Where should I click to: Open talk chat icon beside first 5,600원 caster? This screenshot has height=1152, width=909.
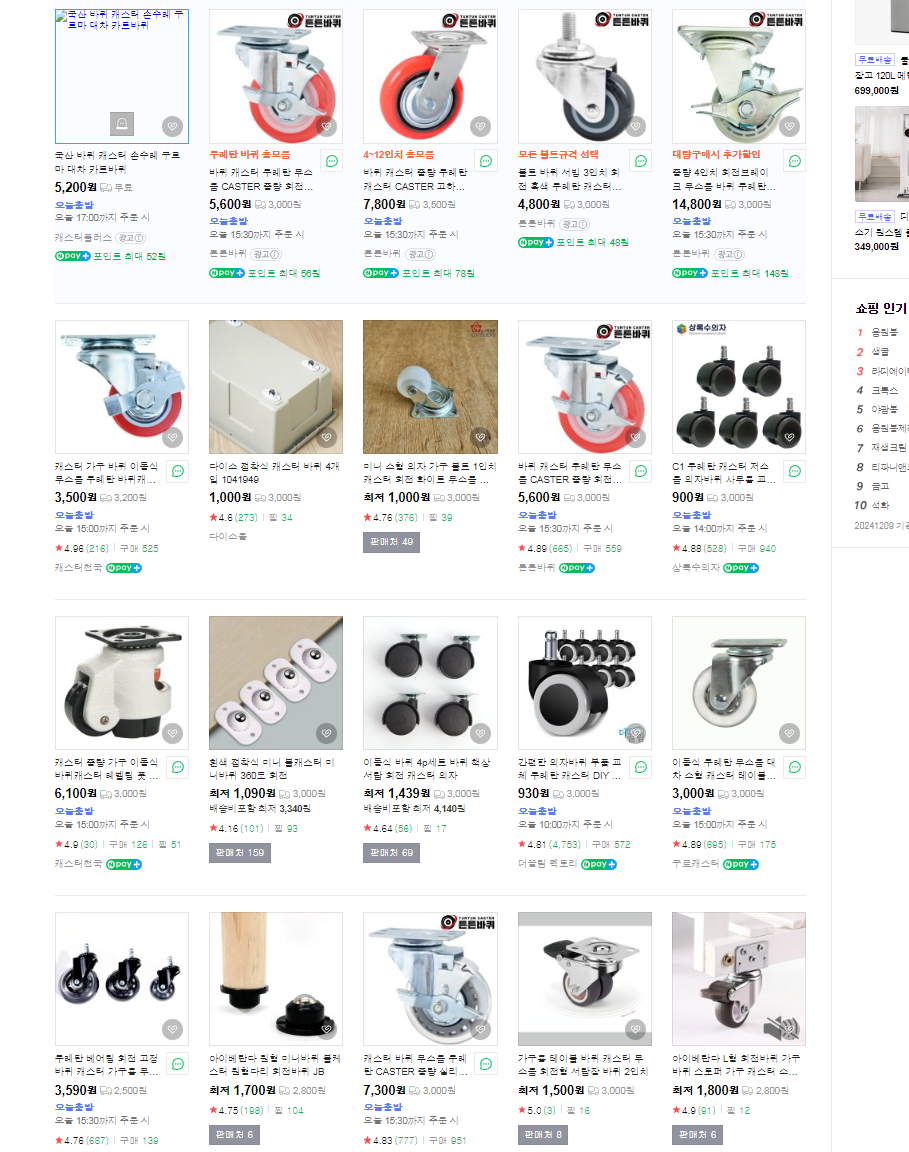coord(332,161)
